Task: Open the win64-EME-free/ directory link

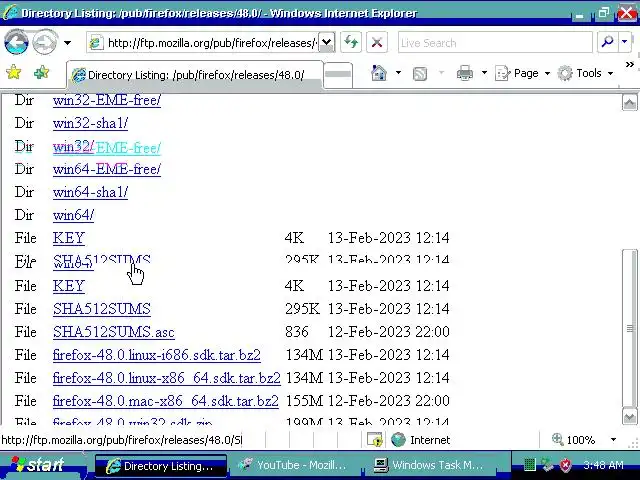Action: 107,169
